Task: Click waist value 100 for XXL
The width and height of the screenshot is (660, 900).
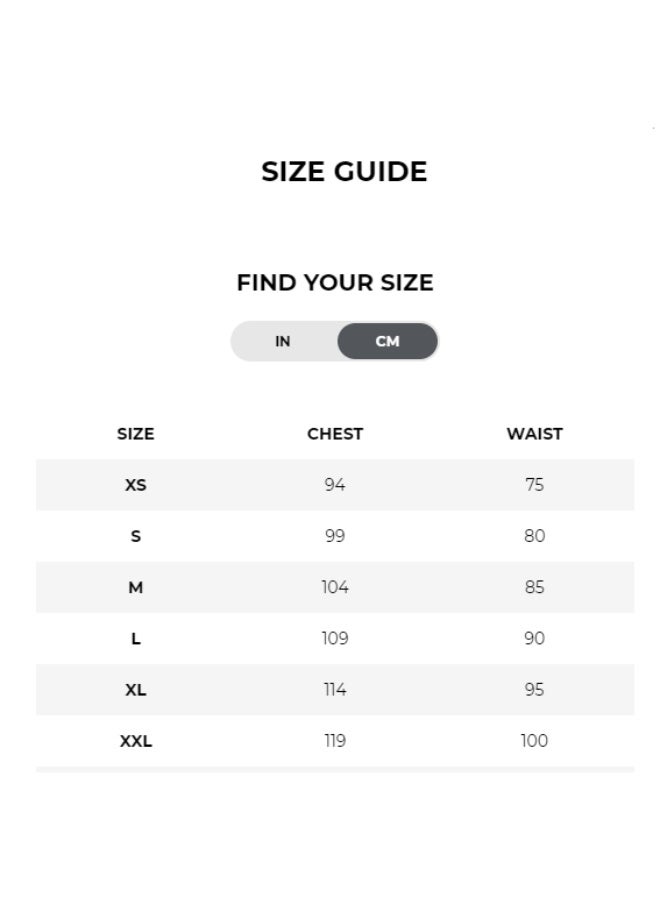Action: tap(535, 740)
